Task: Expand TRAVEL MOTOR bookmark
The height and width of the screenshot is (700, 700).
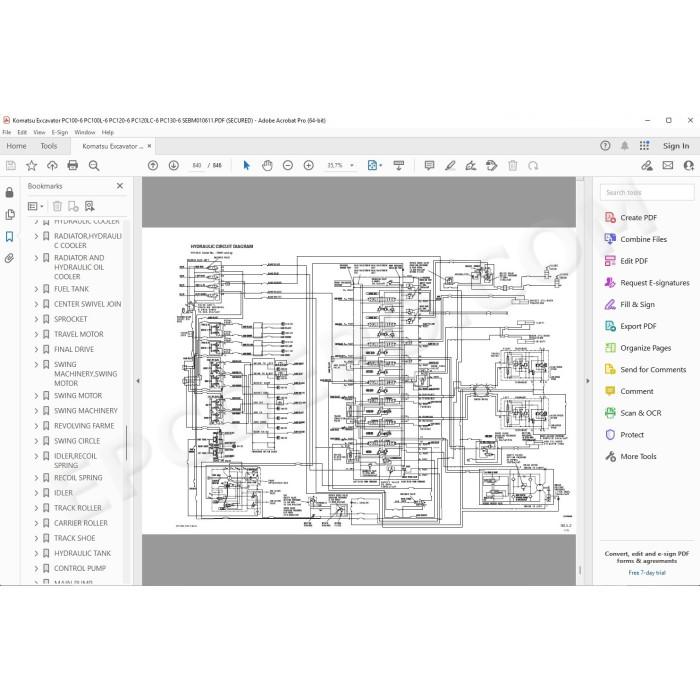Action: tap(36, 334)
